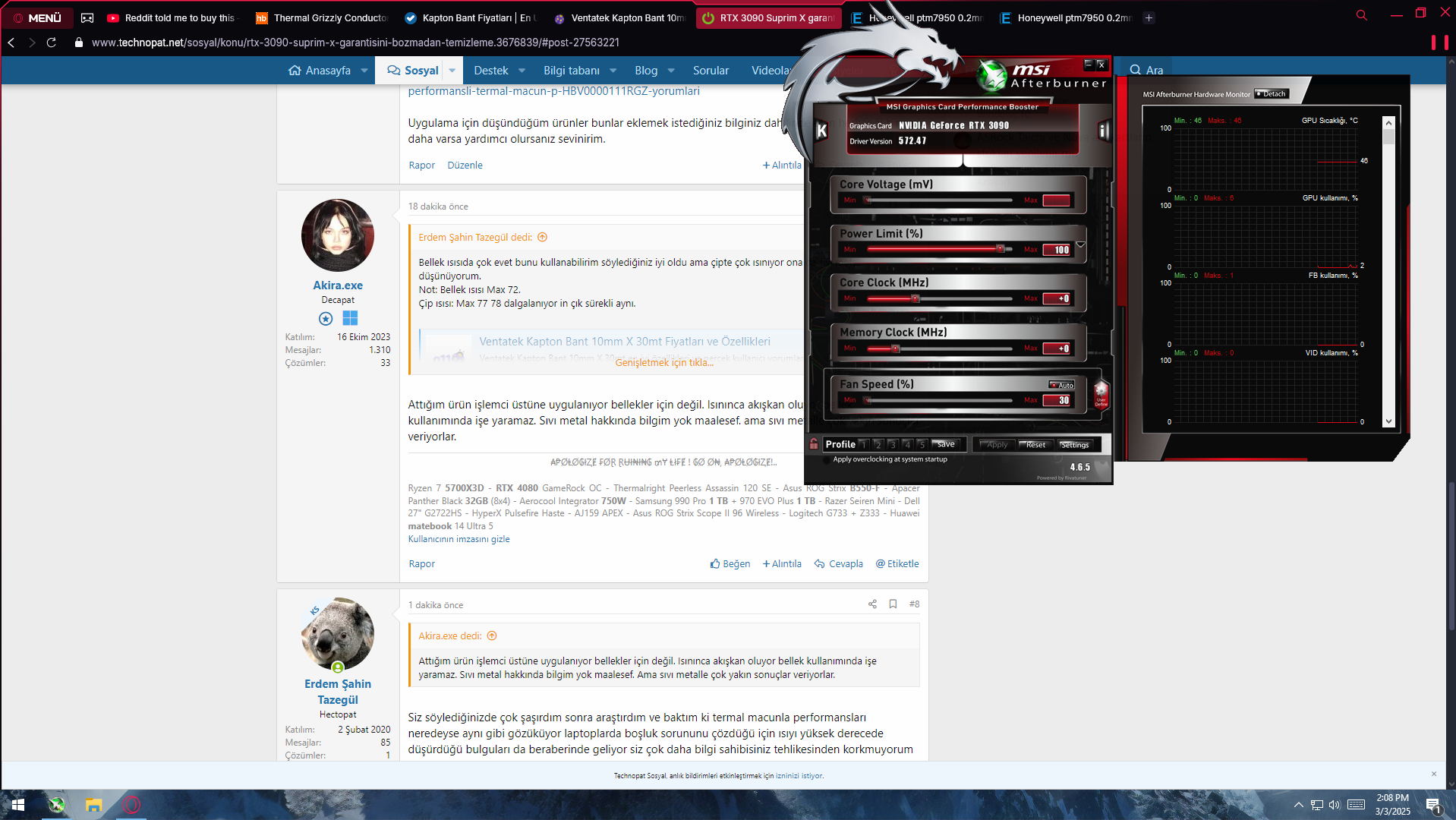Expand the Power Limit options arrow
The height and width of the screenshot is (820, 1456).
[1080, 244]
